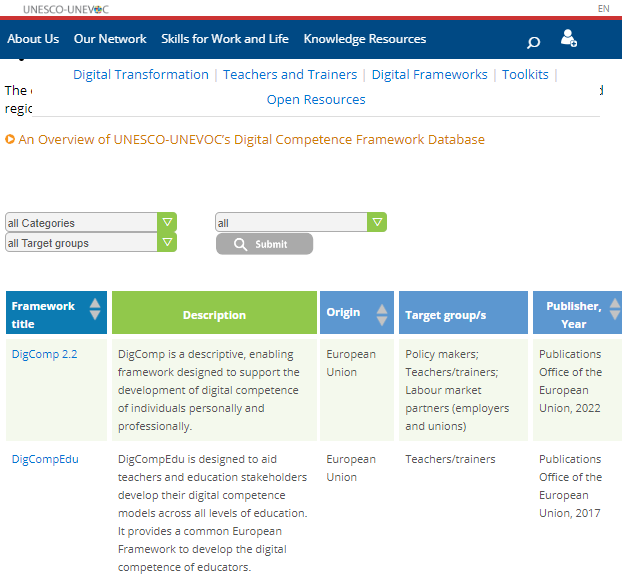Open the Knowledge Resources menu

click(x=365, y=39)
